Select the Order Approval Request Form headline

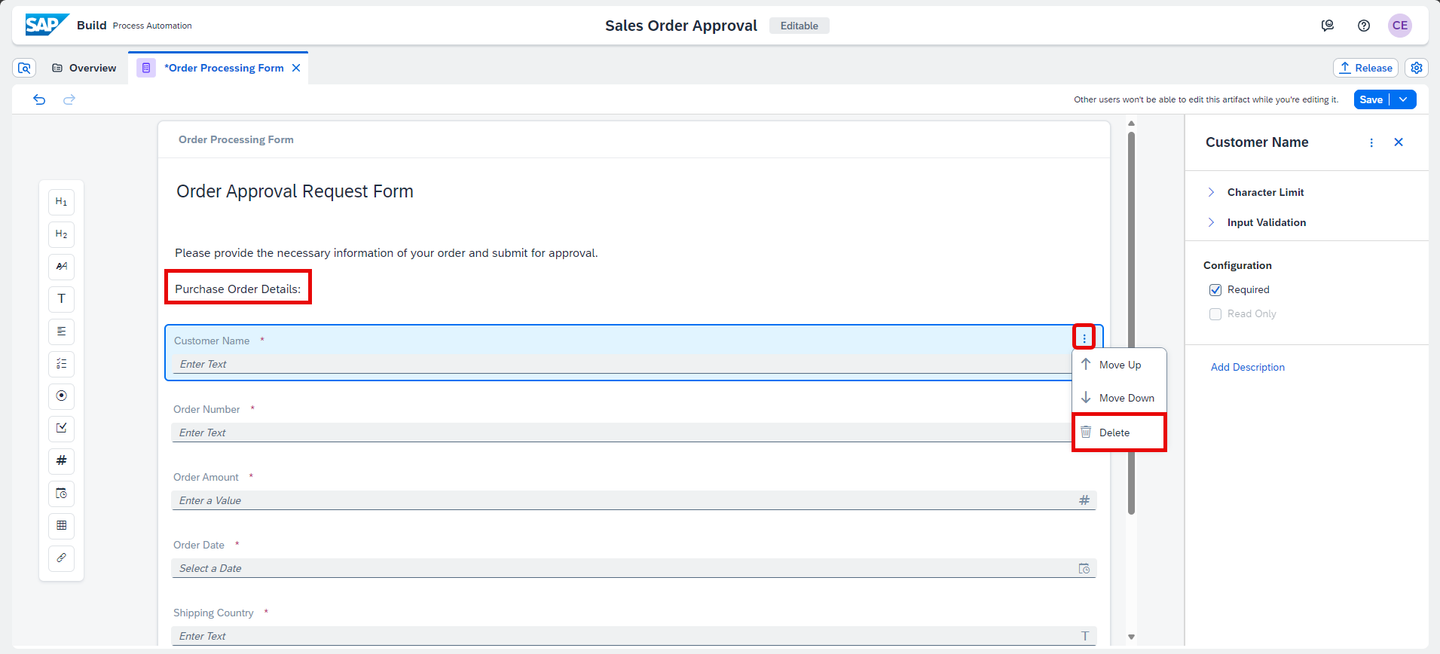click(x=295, y=191)
